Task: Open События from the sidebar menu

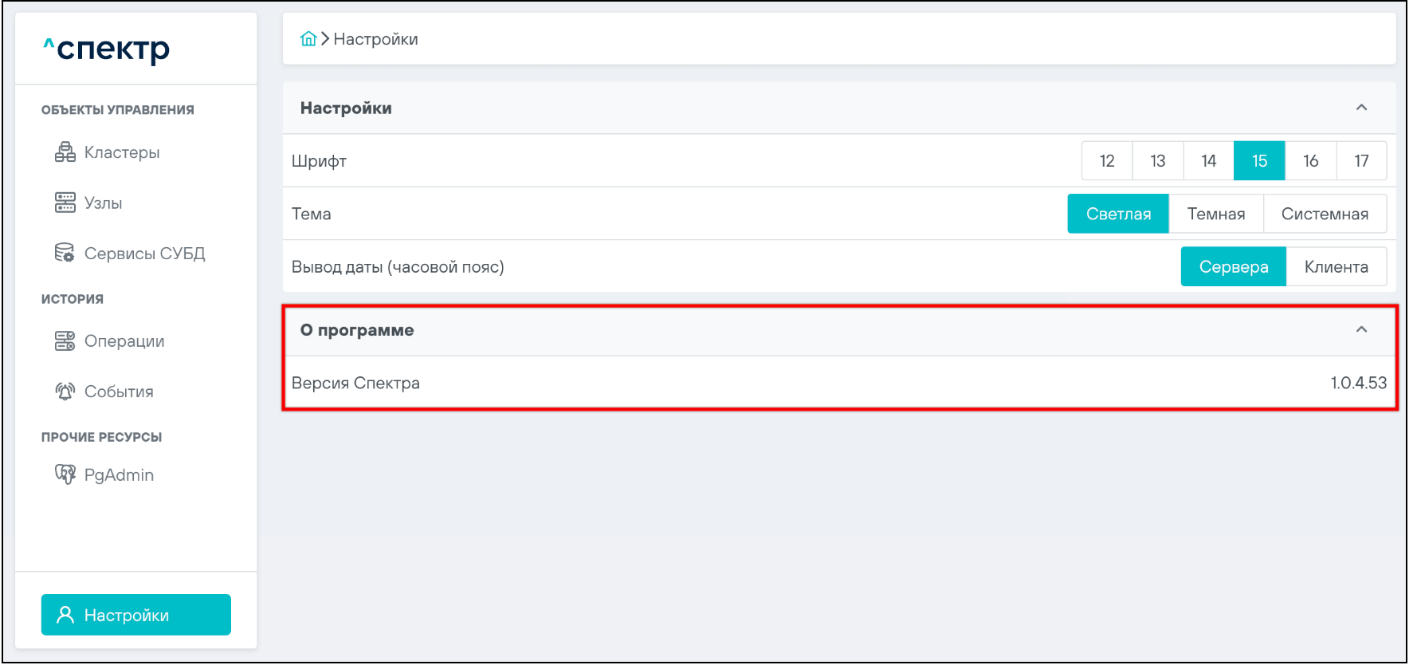Action: 118,391
